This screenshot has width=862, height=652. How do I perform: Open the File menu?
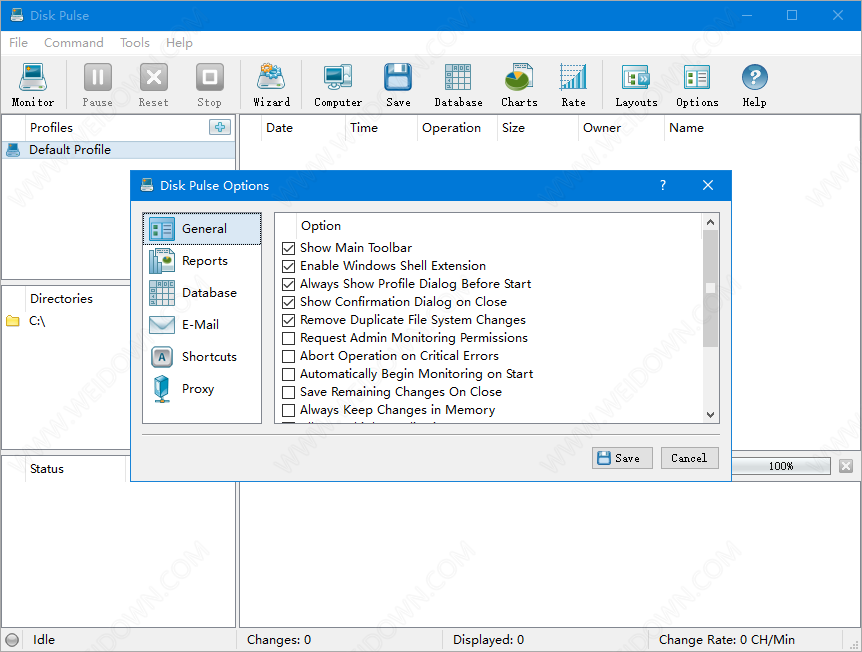(x=18, y=43)
